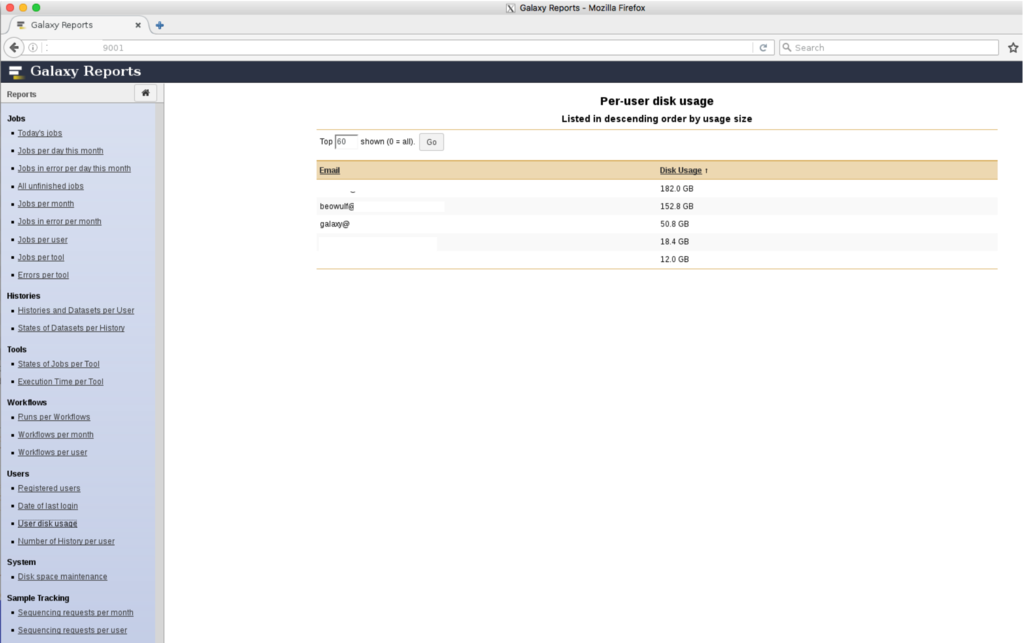Open States of Datasets per History

tap(71, 328)
